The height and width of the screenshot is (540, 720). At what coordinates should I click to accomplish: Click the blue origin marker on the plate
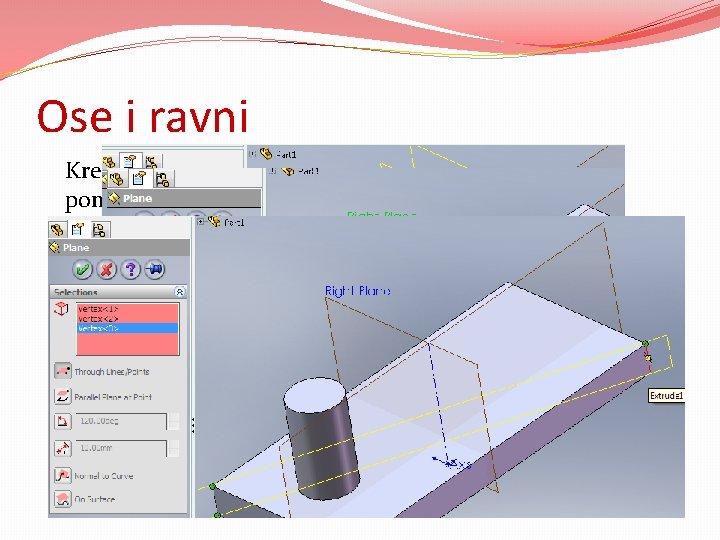[451, 463]
